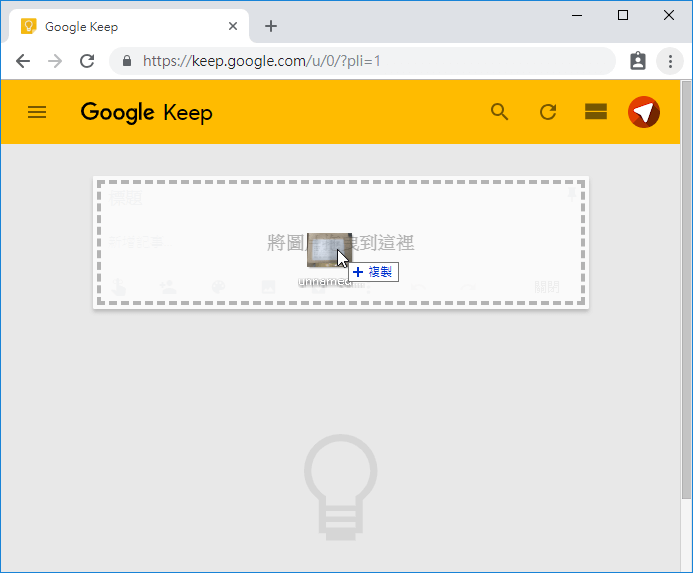Add a collaborator to the new note
This screenshot has width=693, height=573.
click(x=168, y=287)
